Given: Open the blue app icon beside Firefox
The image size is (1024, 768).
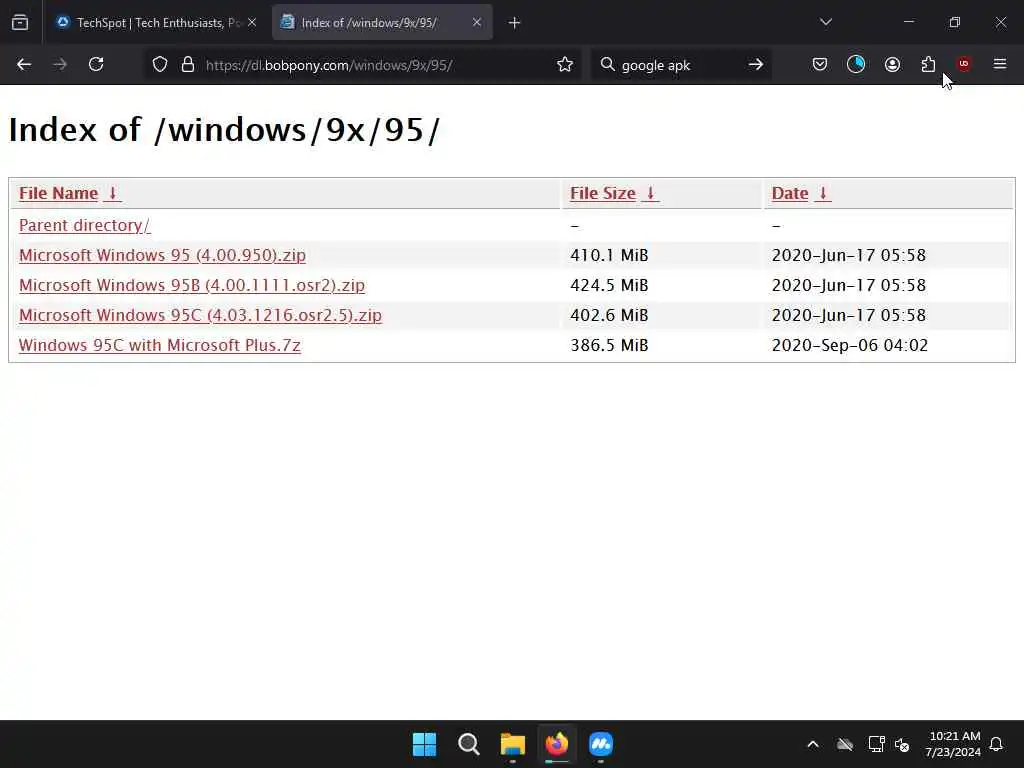Looking at the screenshot, I should point(601,744).
